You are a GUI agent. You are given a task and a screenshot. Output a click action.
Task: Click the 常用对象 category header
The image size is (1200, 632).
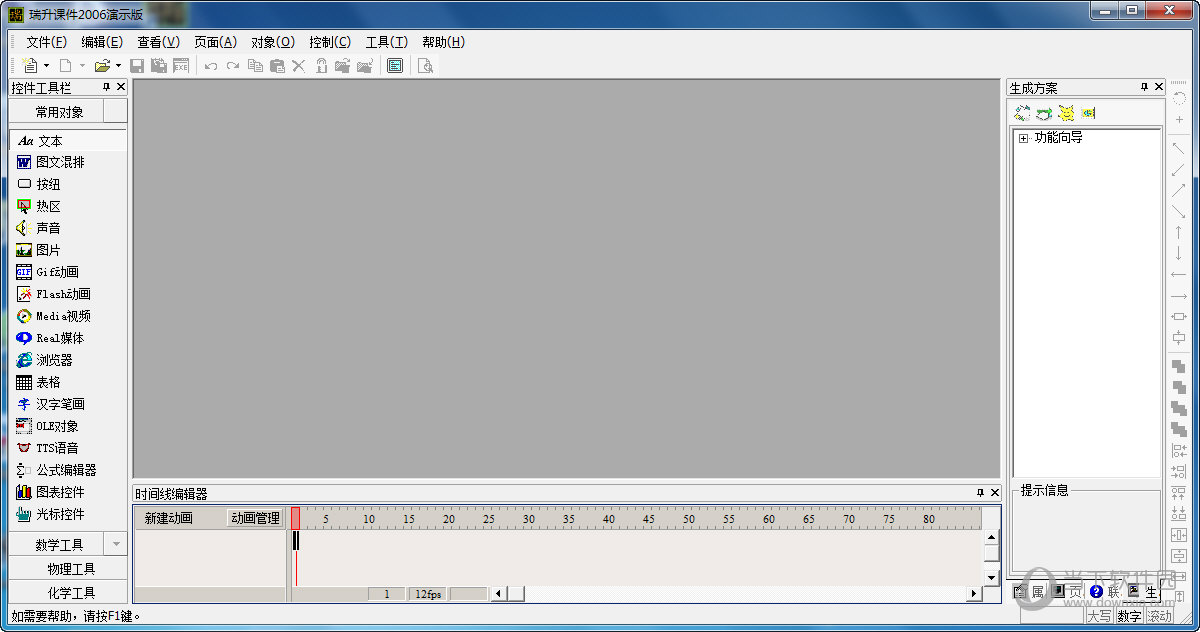tap(59, 112)
